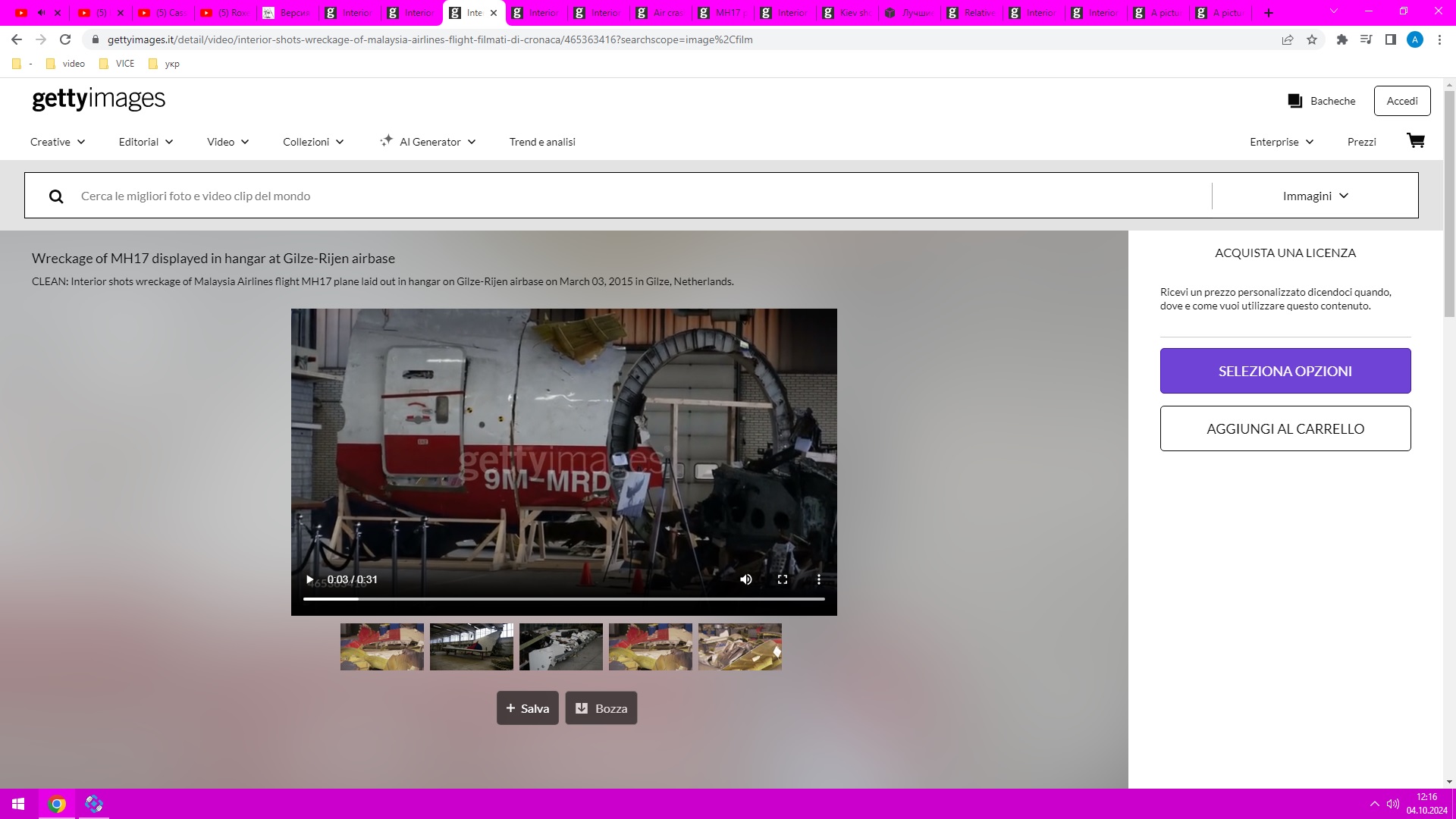Go forward in browser history
This screenshot has width=1456, height=819.
point(41,39)
